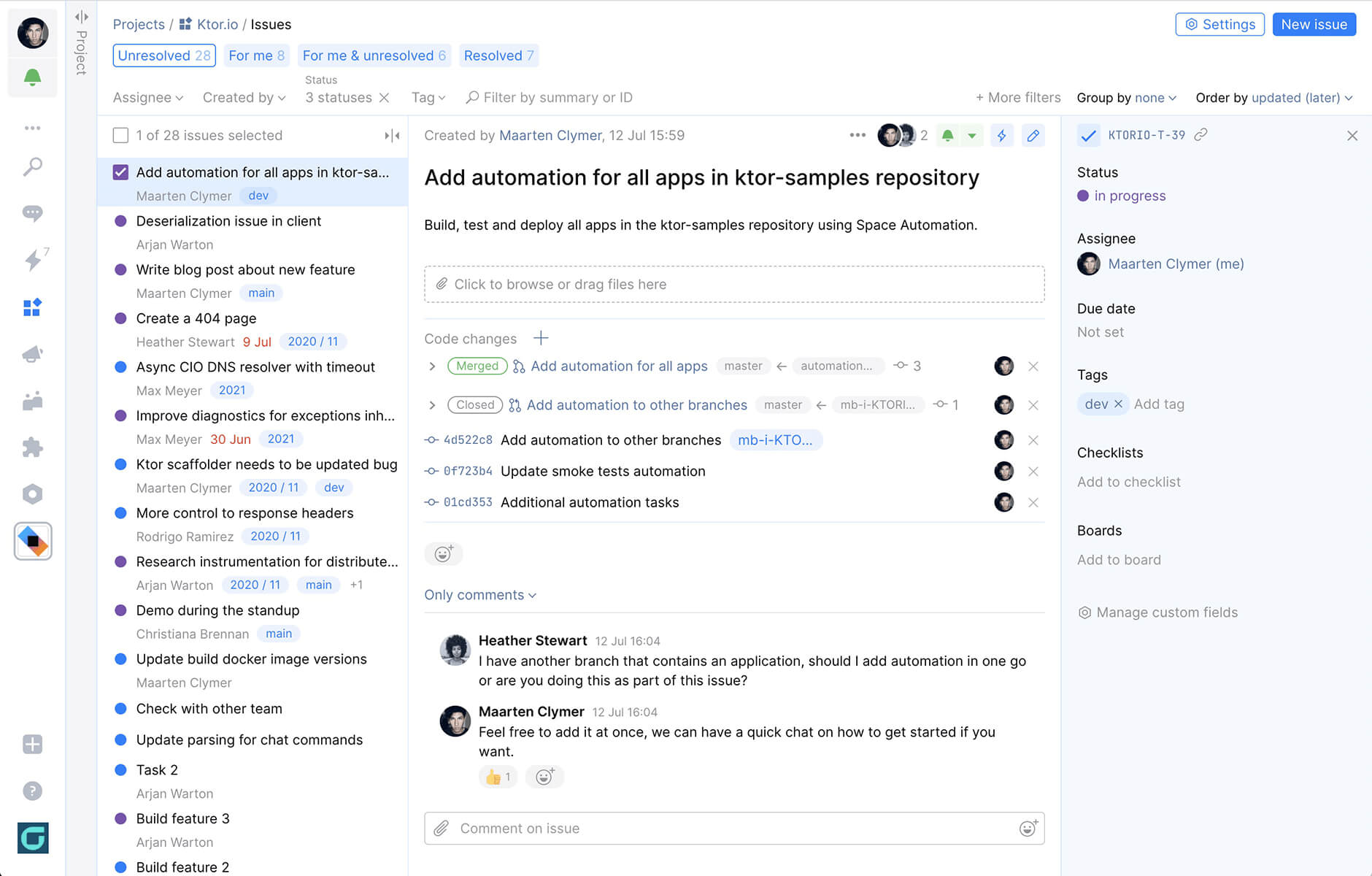The height and width of the screenshot is (876, 1372).
Task: Open the subscription options dropdown arrow
Action: (972, 135)
